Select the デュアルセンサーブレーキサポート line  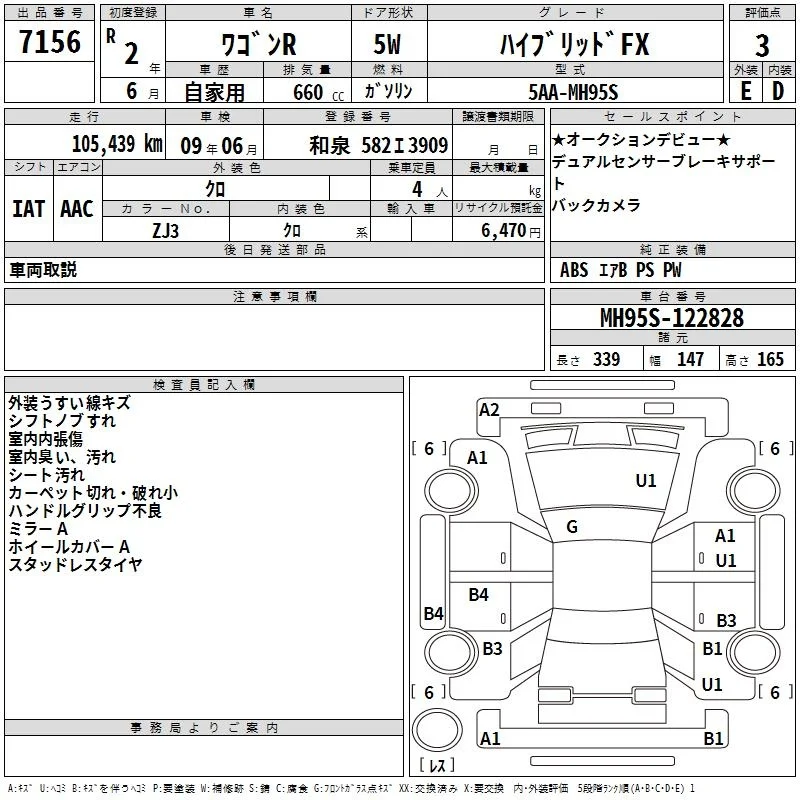(x=663, y=172)
